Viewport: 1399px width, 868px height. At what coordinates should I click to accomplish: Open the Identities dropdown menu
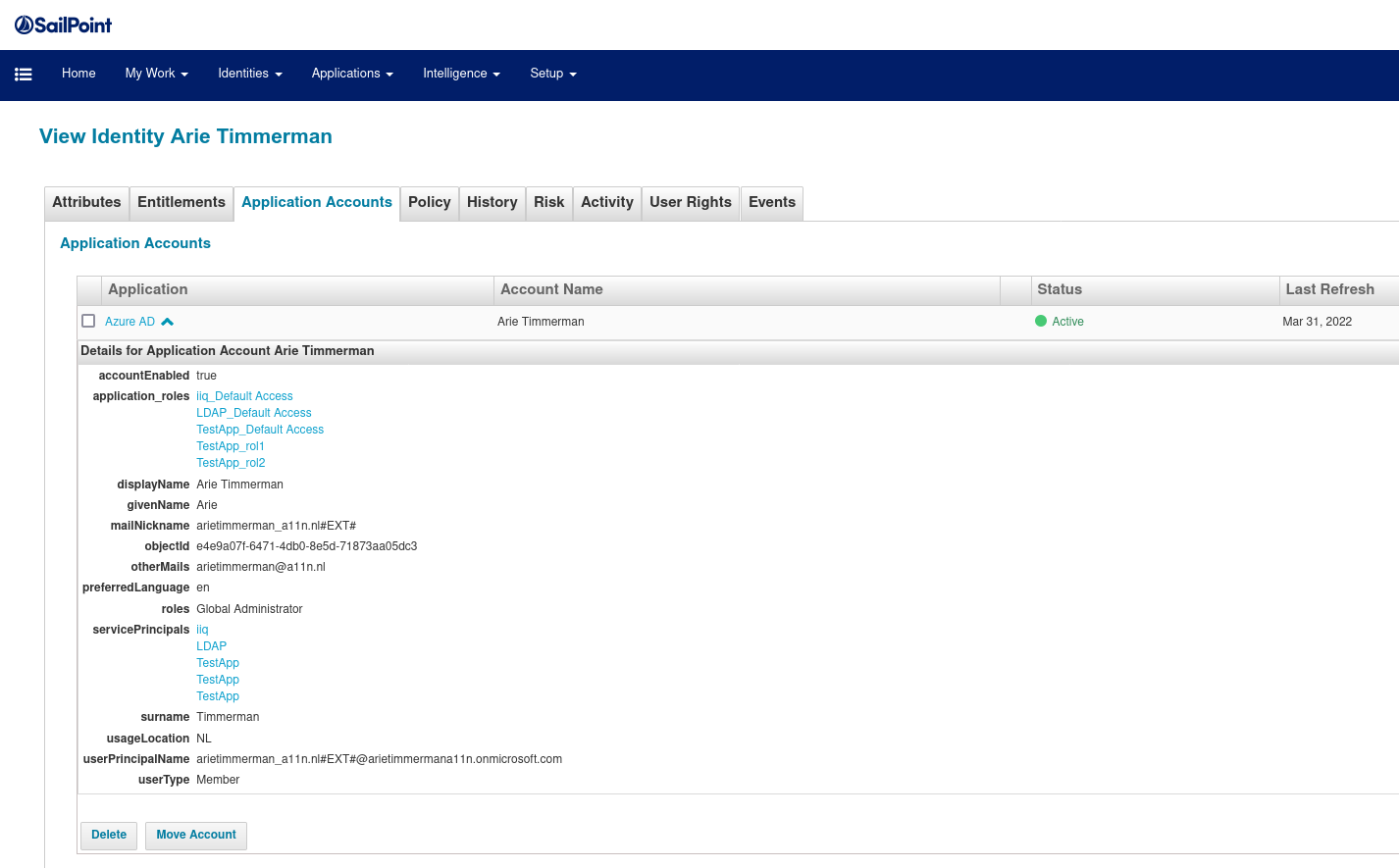(x=250, y=74)
